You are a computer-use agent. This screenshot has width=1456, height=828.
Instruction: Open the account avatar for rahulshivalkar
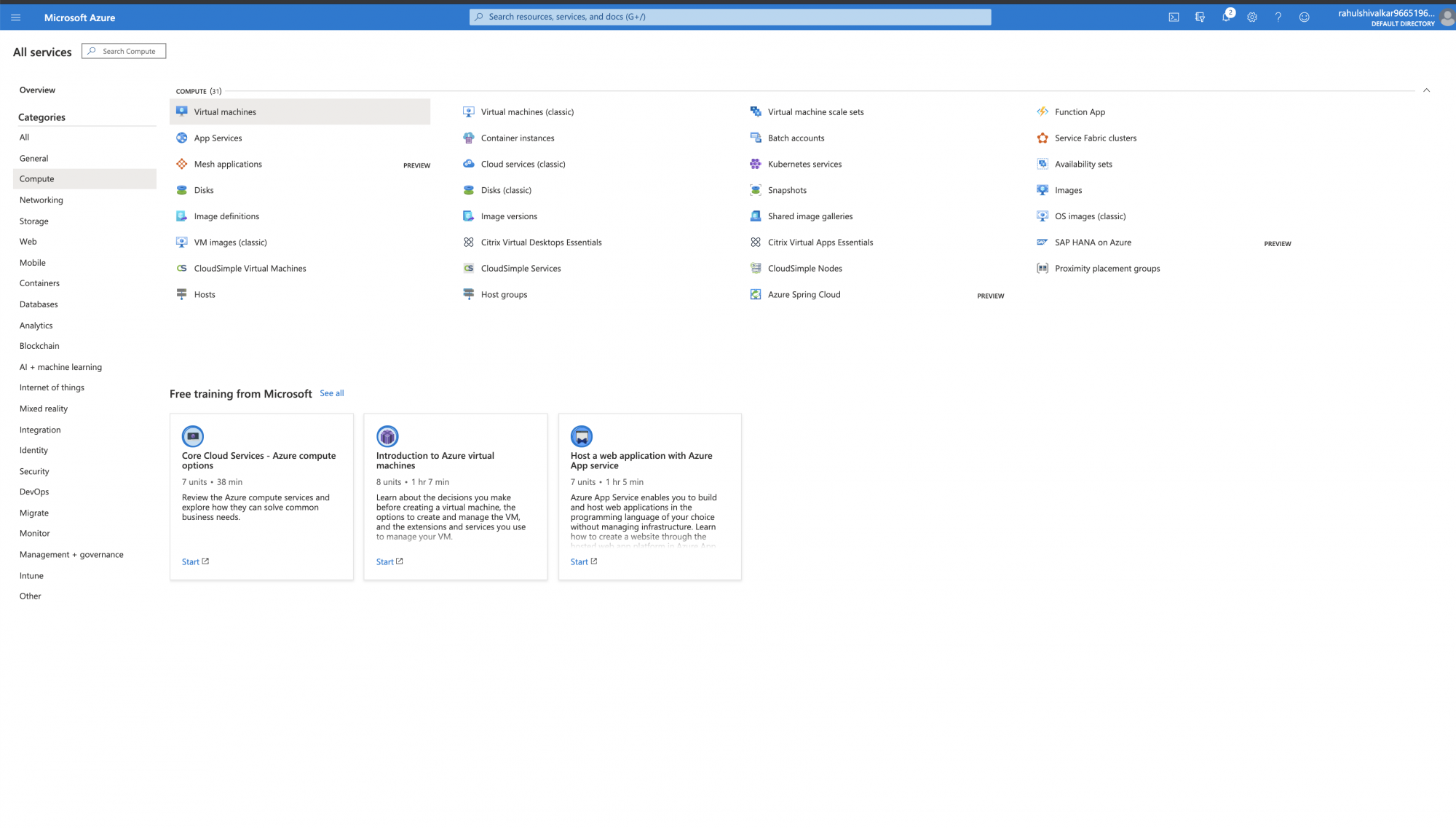1447,17
